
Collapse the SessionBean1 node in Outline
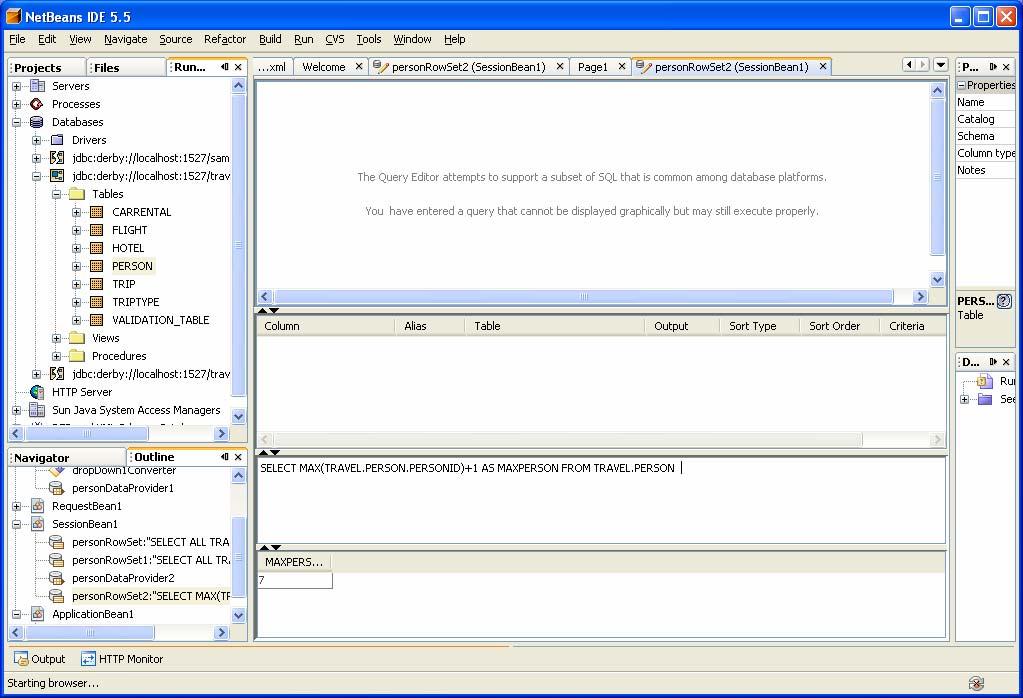point(17,524)
